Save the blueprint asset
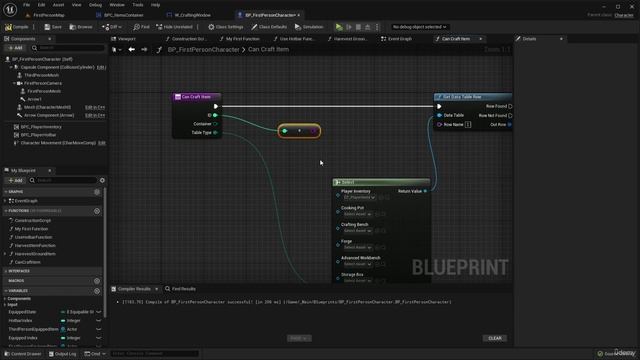 coord(53,27)
